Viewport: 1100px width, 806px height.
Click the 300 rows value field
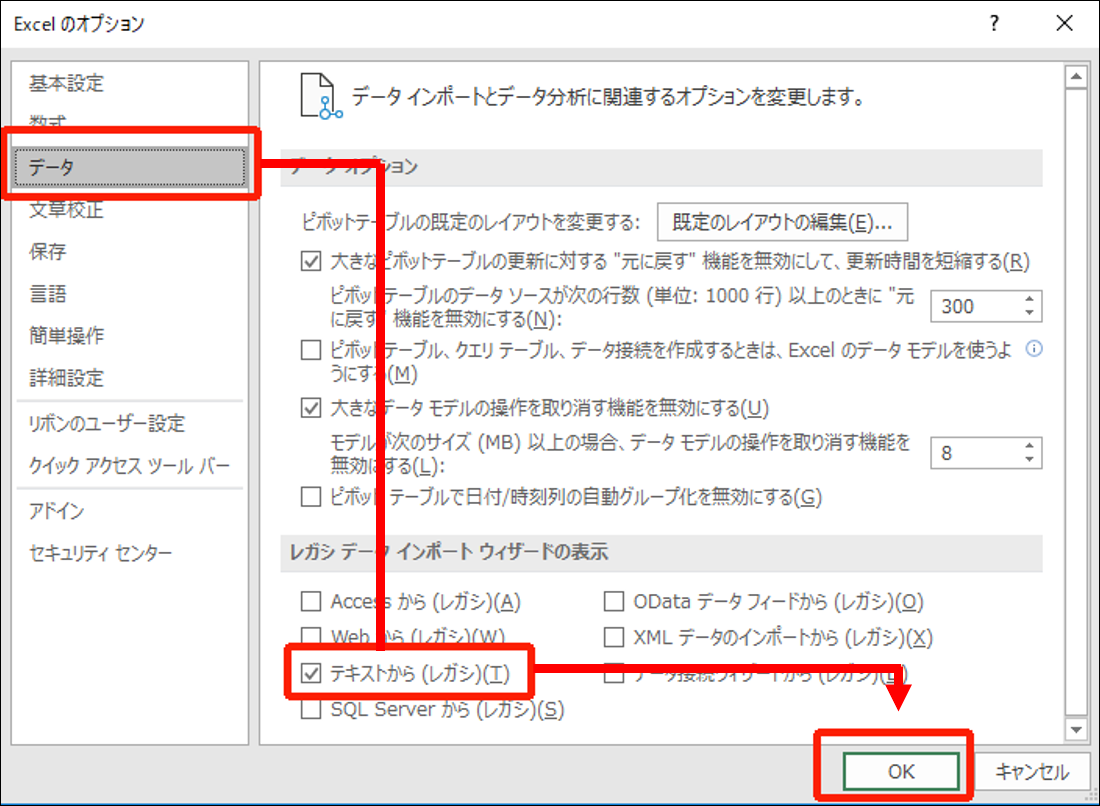click(975, 307)
